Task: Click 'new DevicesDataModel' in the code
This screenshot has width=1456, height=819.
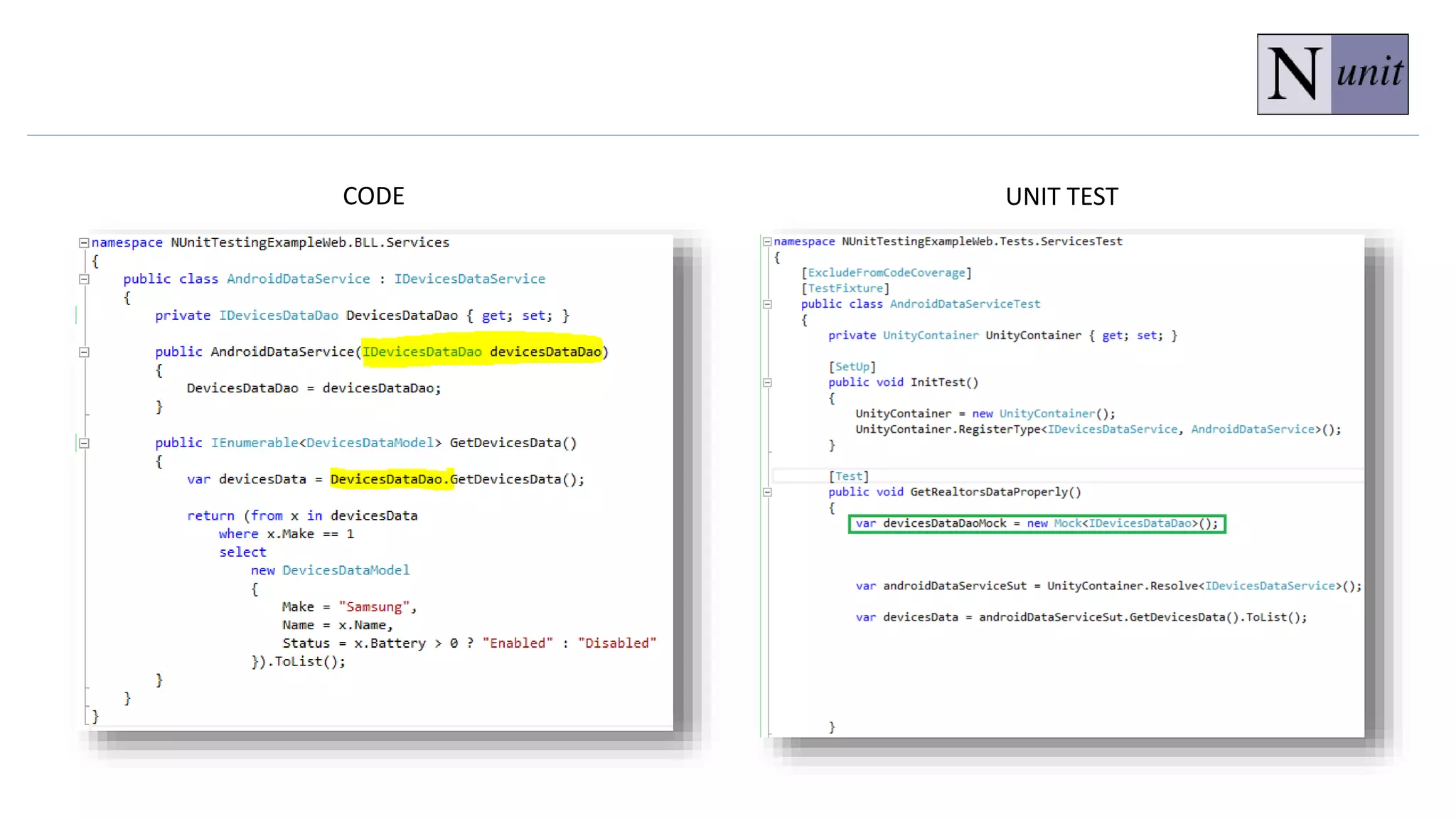Action: pyautogui.click(x=330, y=570)
